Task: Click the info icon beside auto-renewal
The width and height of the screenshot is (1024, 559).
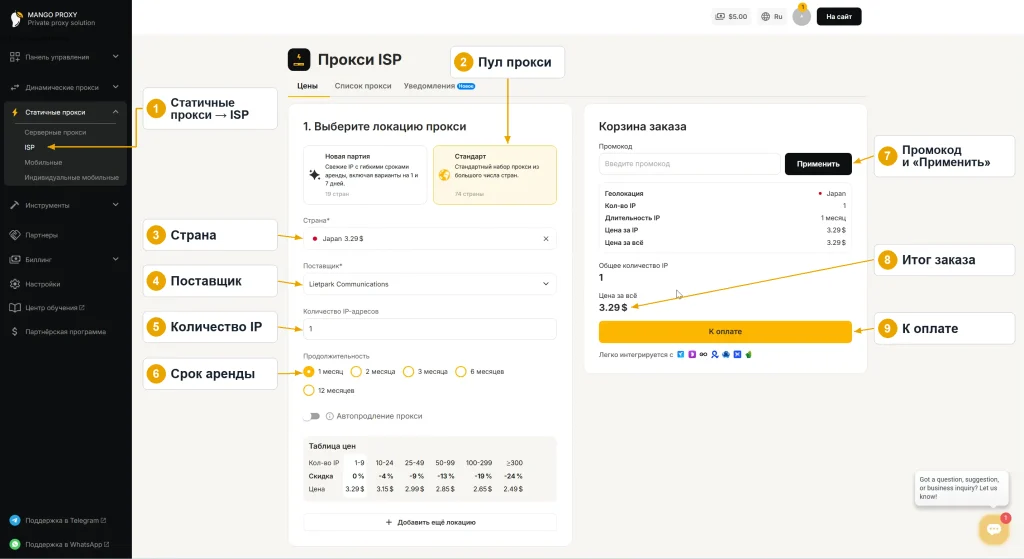Action: (x=329, y=416)
